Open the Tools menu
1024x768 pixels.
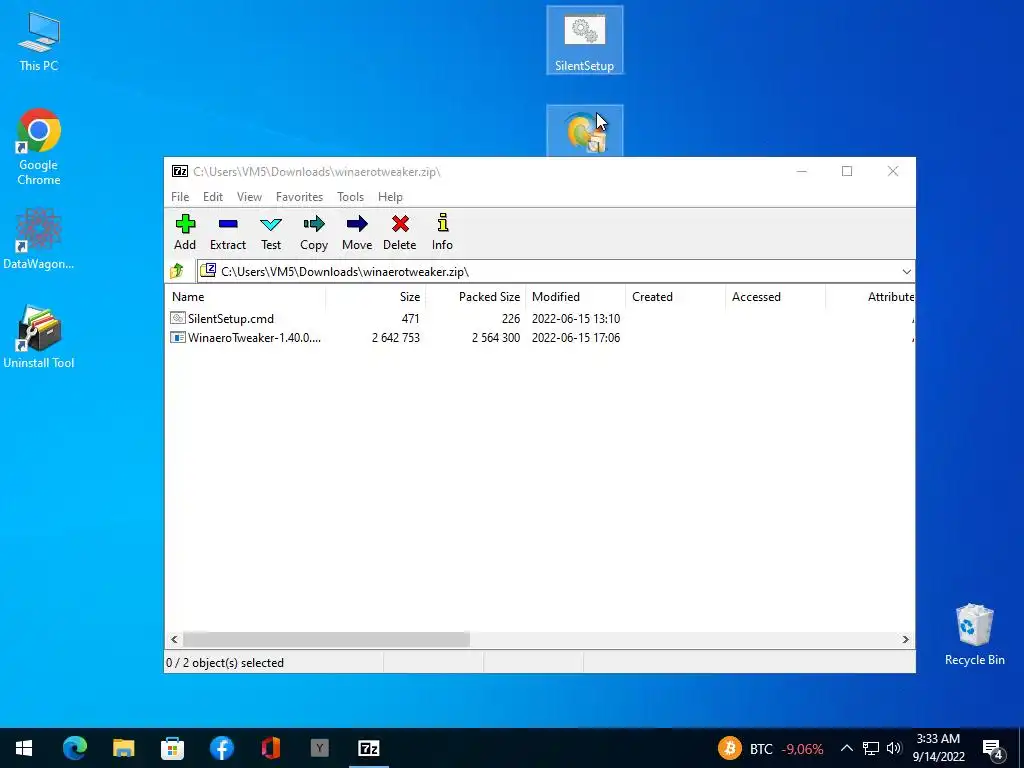[x=351, y=197]
